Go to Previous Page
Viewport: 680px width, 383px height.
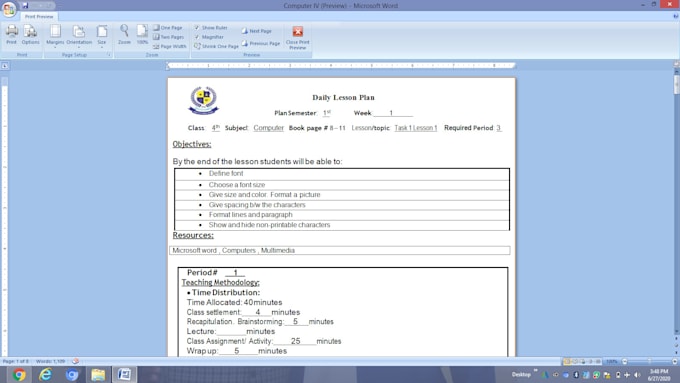point(261,43)
